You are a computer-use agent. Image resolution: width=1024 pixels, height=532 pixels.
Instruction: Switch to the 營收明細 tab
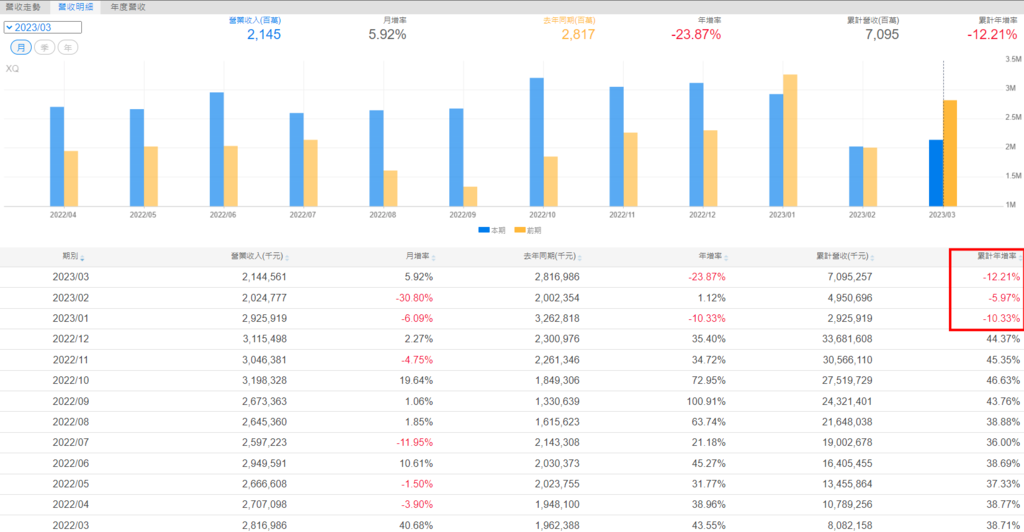(75, 7)
